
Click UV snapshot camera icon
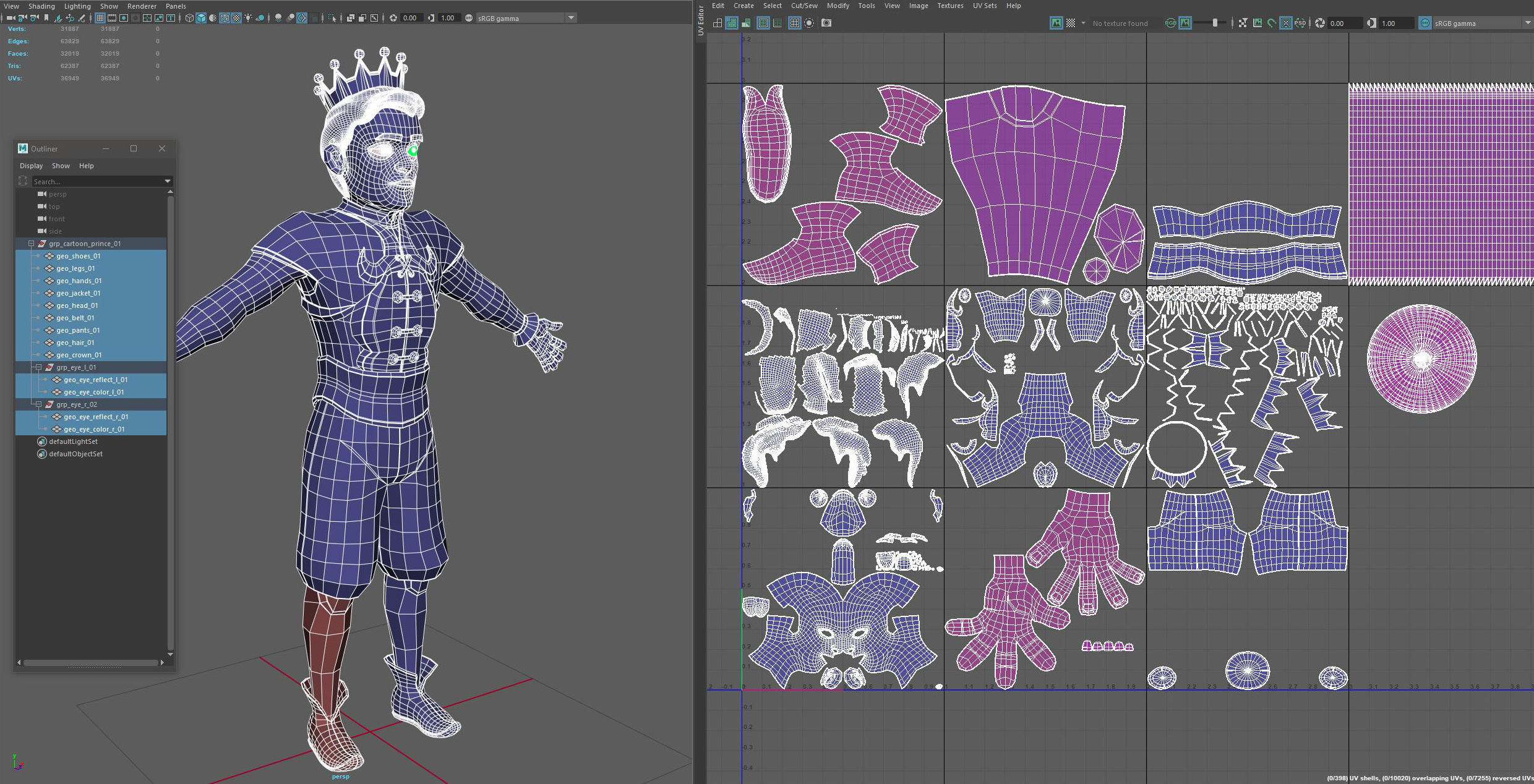tap(826, 23)
